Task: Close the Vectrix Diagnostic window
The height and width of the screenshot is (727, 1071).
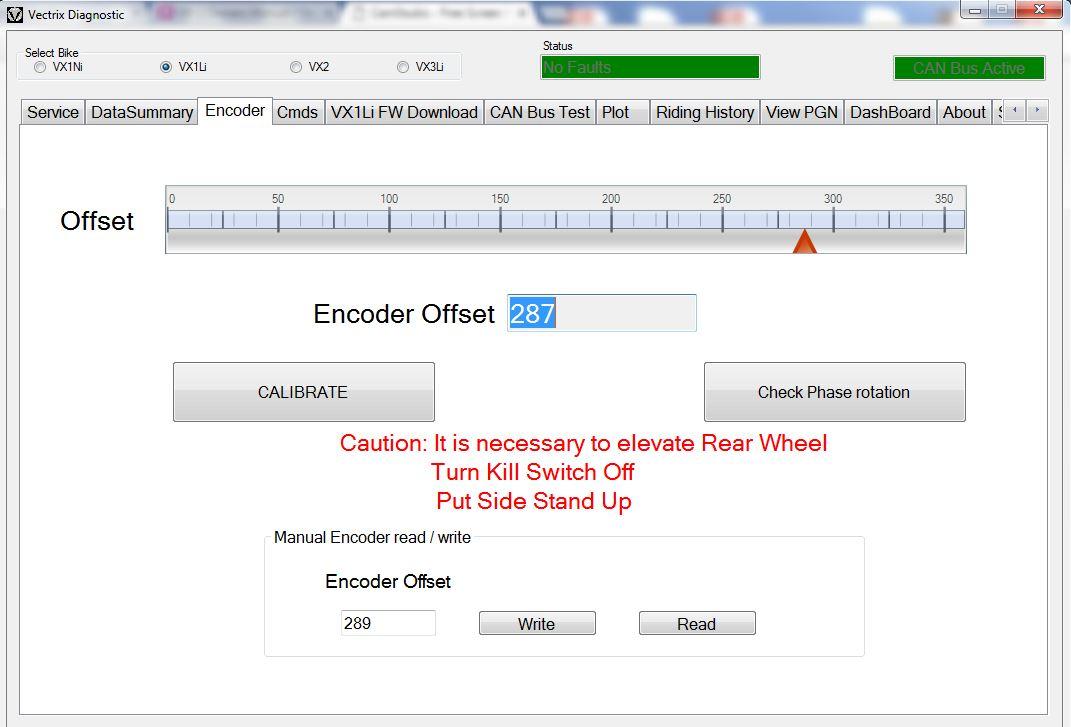Action: [x=1039, y=10]
